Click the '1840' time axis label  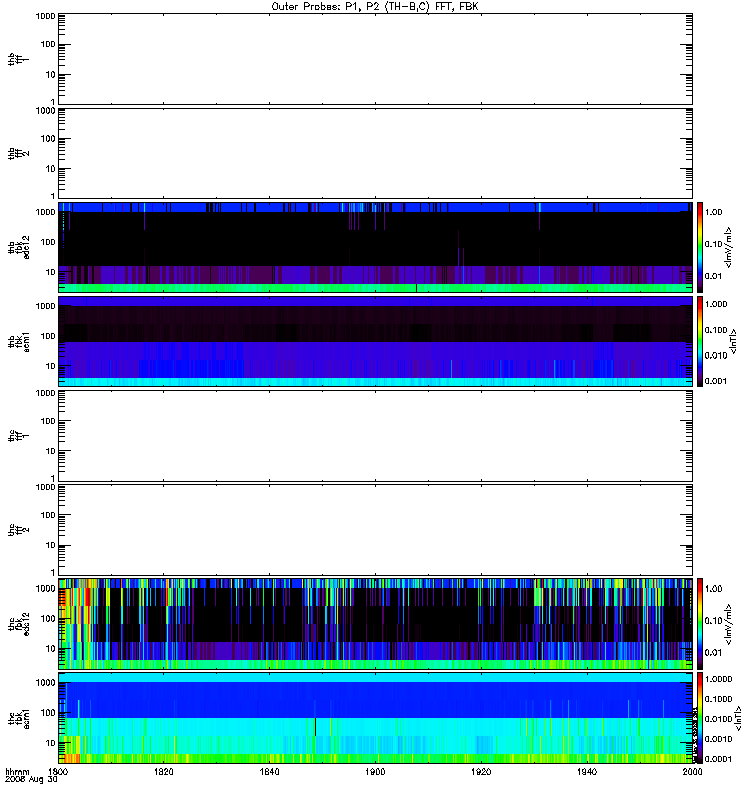tap(269, 772)
